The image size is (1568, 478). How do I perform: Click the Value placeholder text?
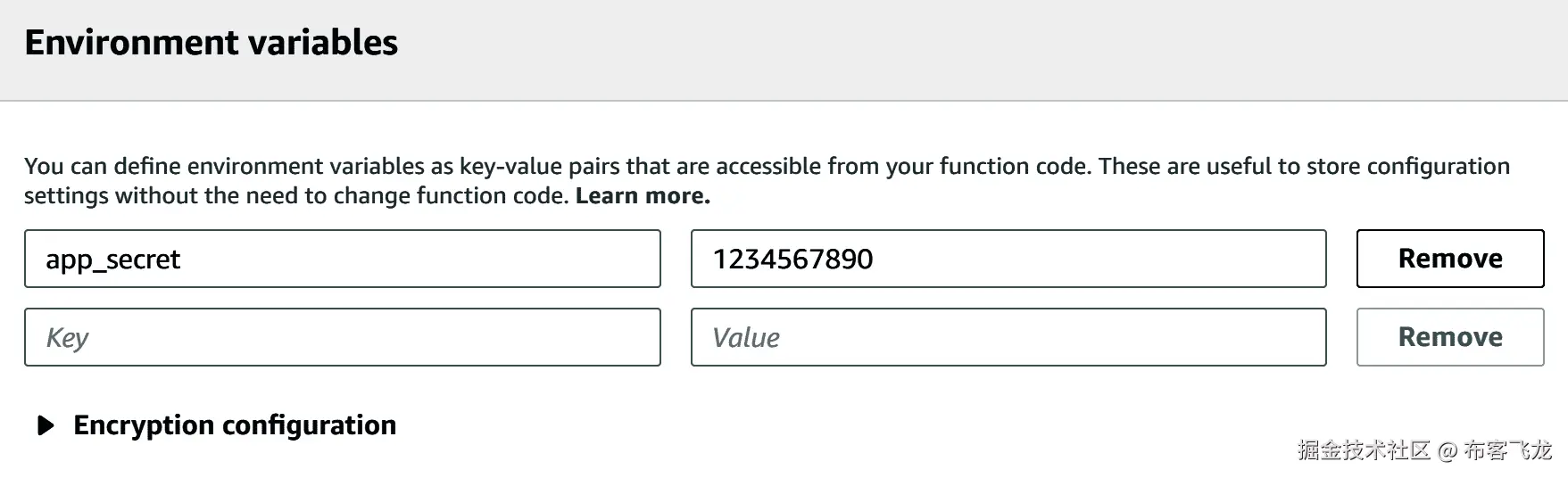(x=746, y=338)
